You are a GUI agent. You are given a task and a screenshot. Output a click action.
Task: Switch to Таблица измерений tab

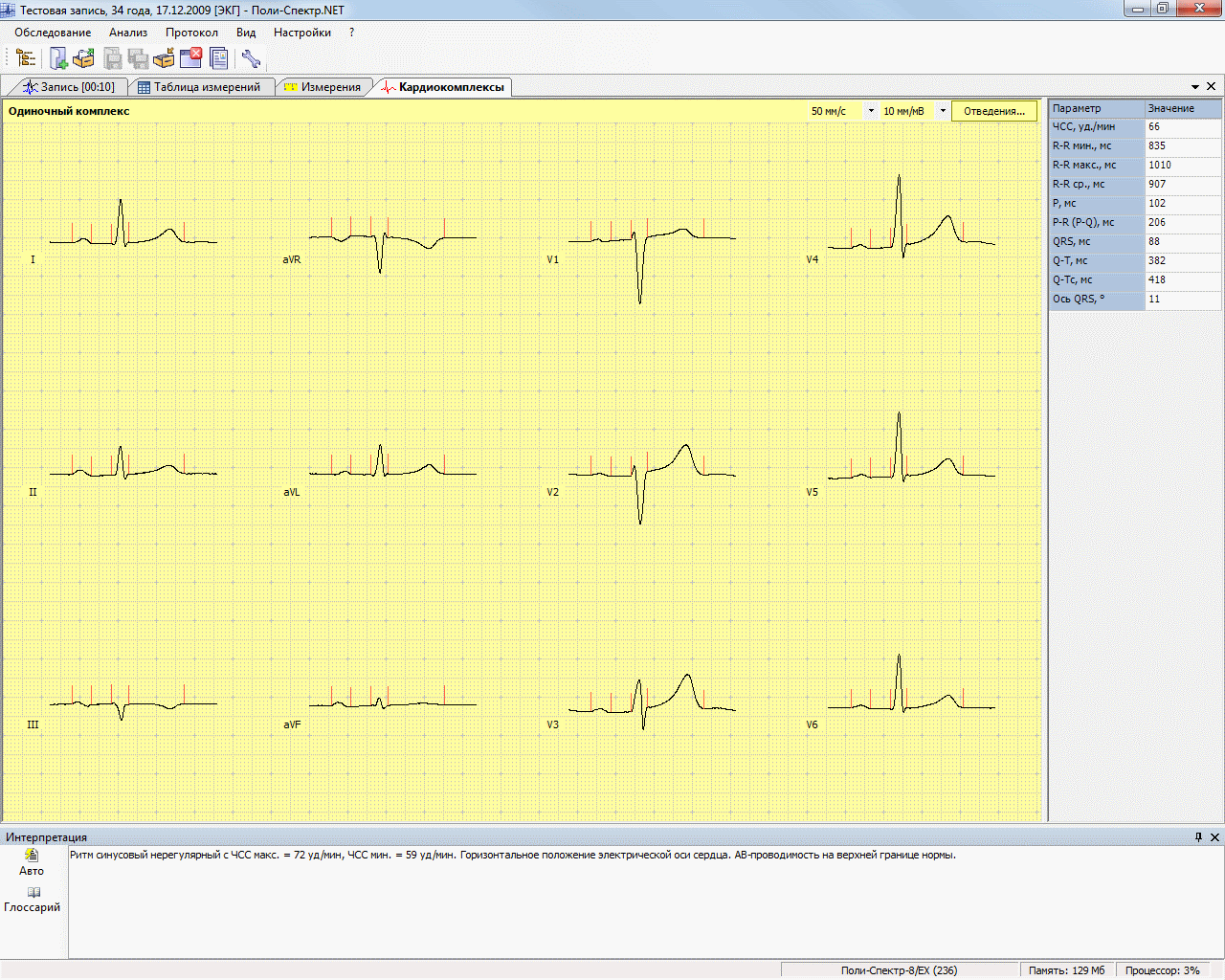199,87
